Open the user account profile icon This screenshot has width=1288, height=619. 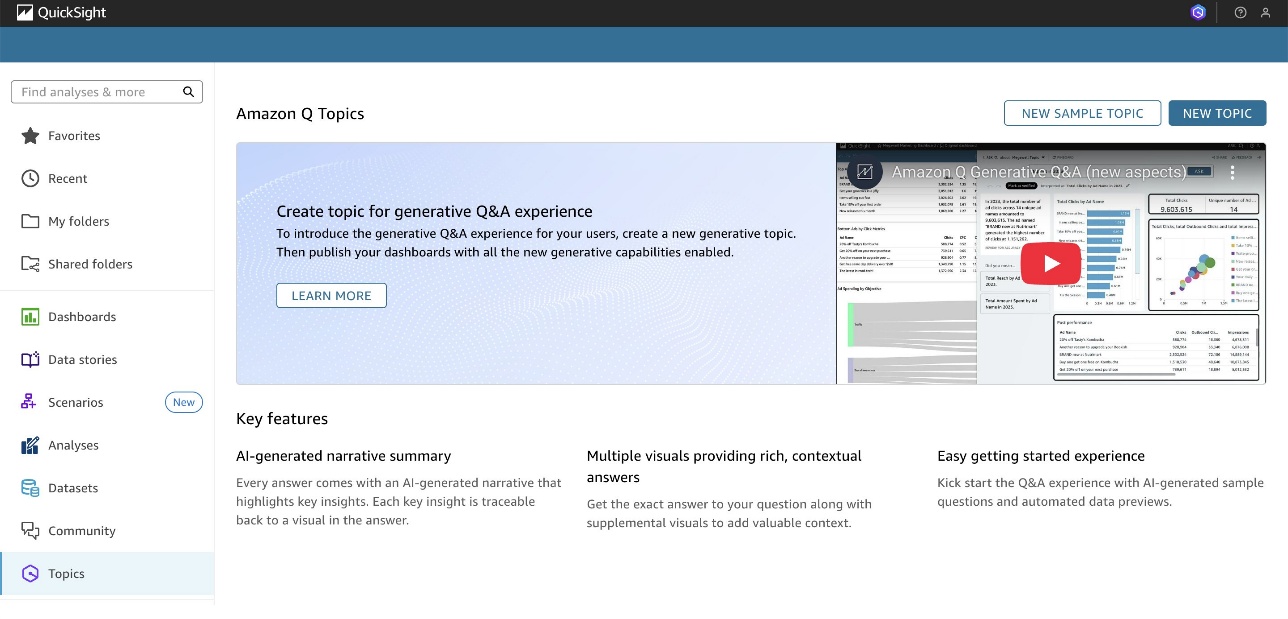[x=1266, y=13]
